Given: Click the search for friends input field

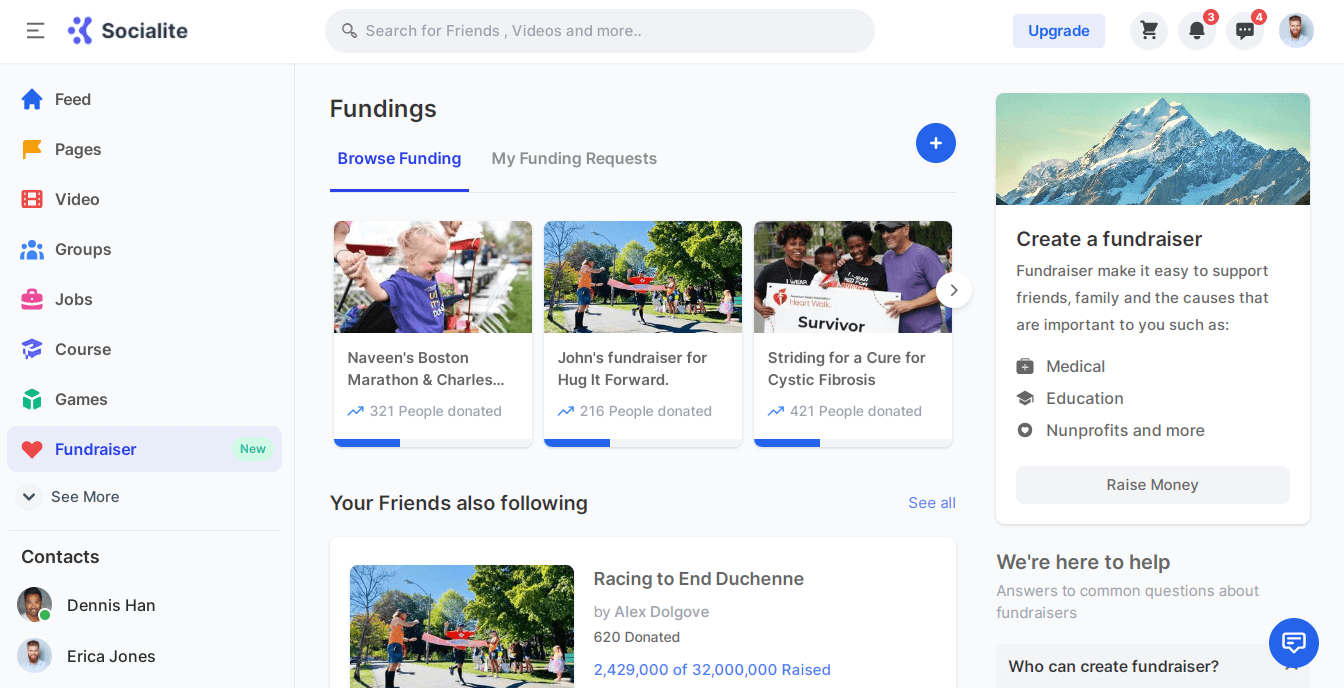Looking at the screenshot, I should (x=600, y=31).
